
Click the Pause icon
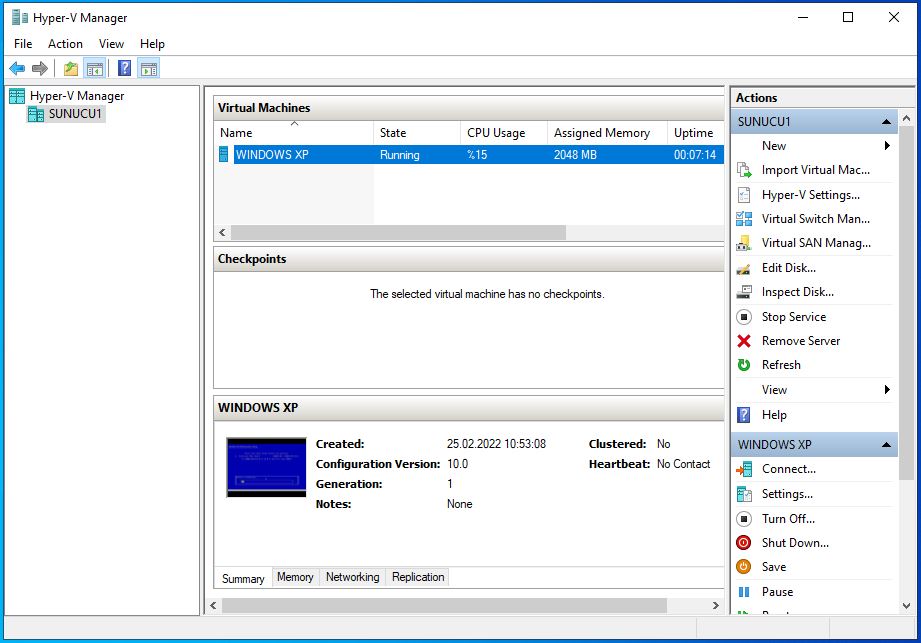pyautogui.click(x=744, y=592)
